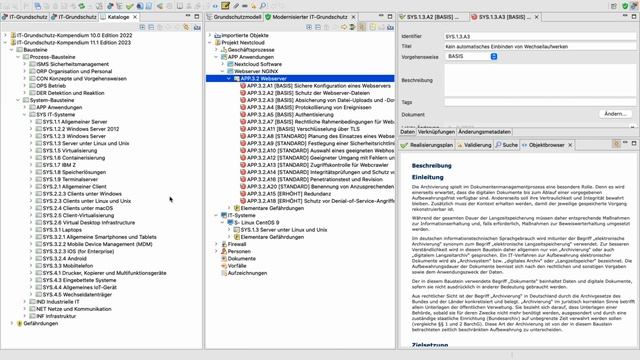
Task: Click the Beschreibung text area
Action: point(540,80)
